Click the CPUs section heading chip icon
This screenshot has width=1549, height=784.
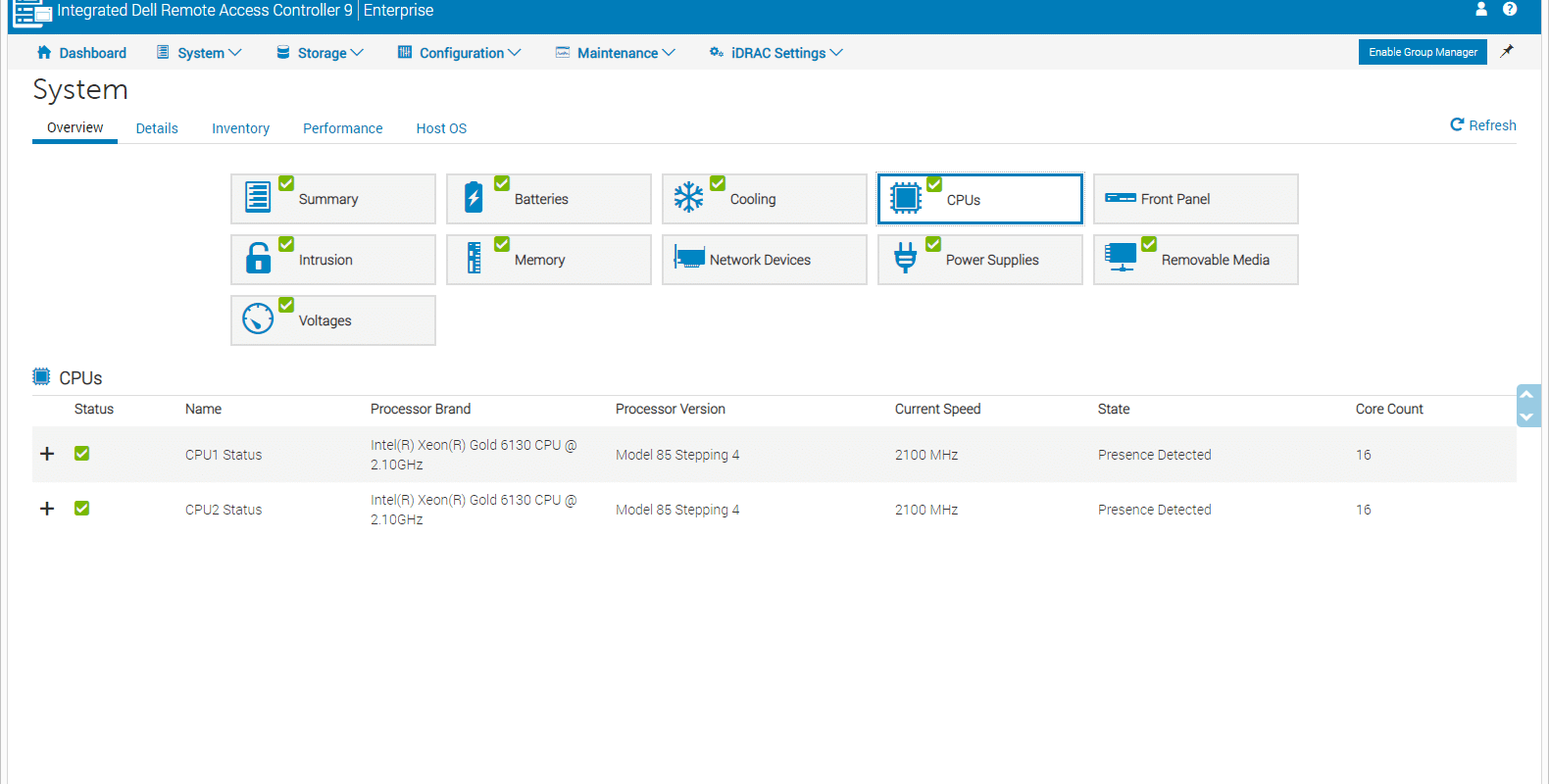[x=41, y=376]
